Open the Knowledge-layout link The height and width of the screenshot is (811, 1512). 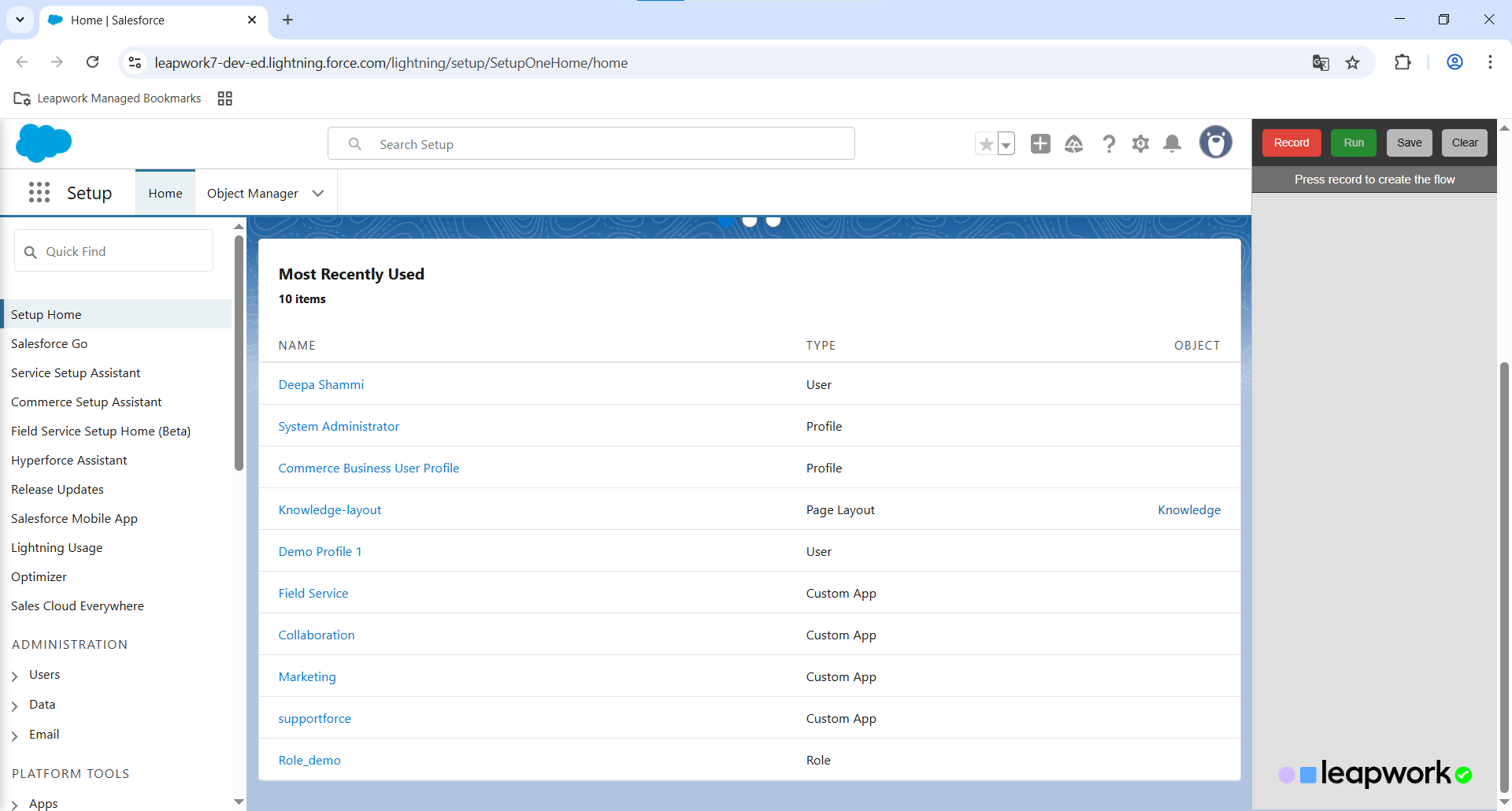(x=330, y=509)
